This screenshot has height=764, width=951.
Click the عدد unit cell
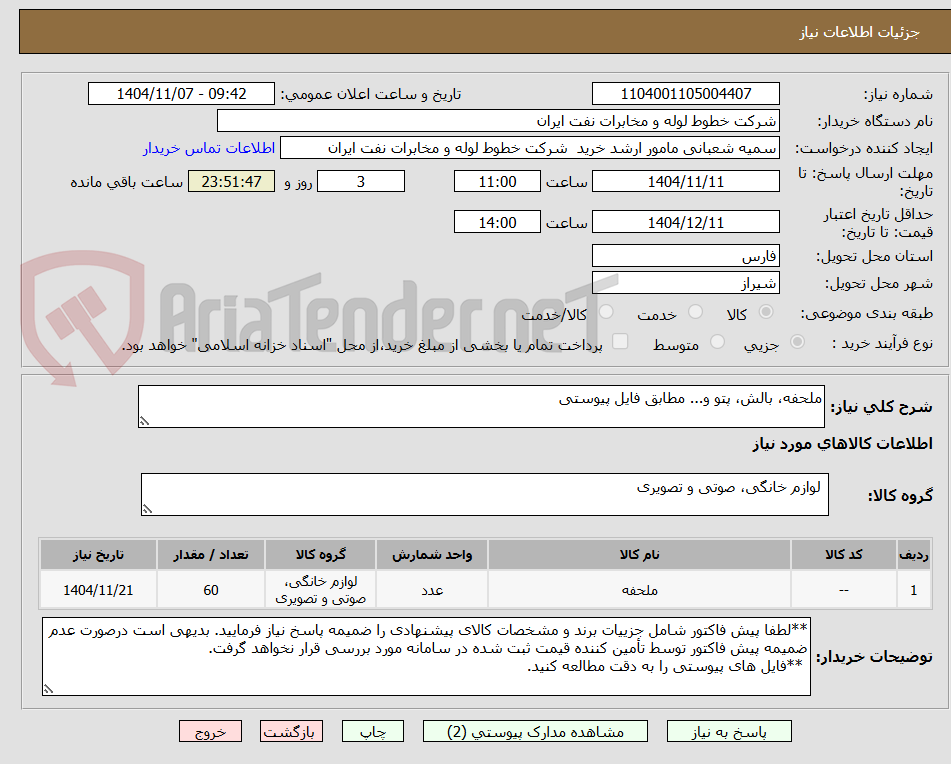[432, 589]
